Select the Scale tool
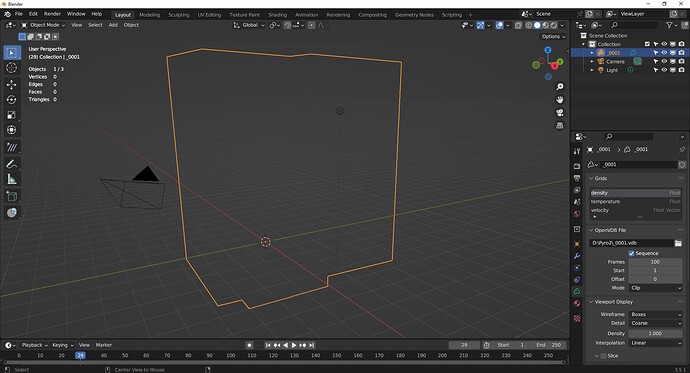The height and width of the screenshot is (373, 690). (12, 115)
